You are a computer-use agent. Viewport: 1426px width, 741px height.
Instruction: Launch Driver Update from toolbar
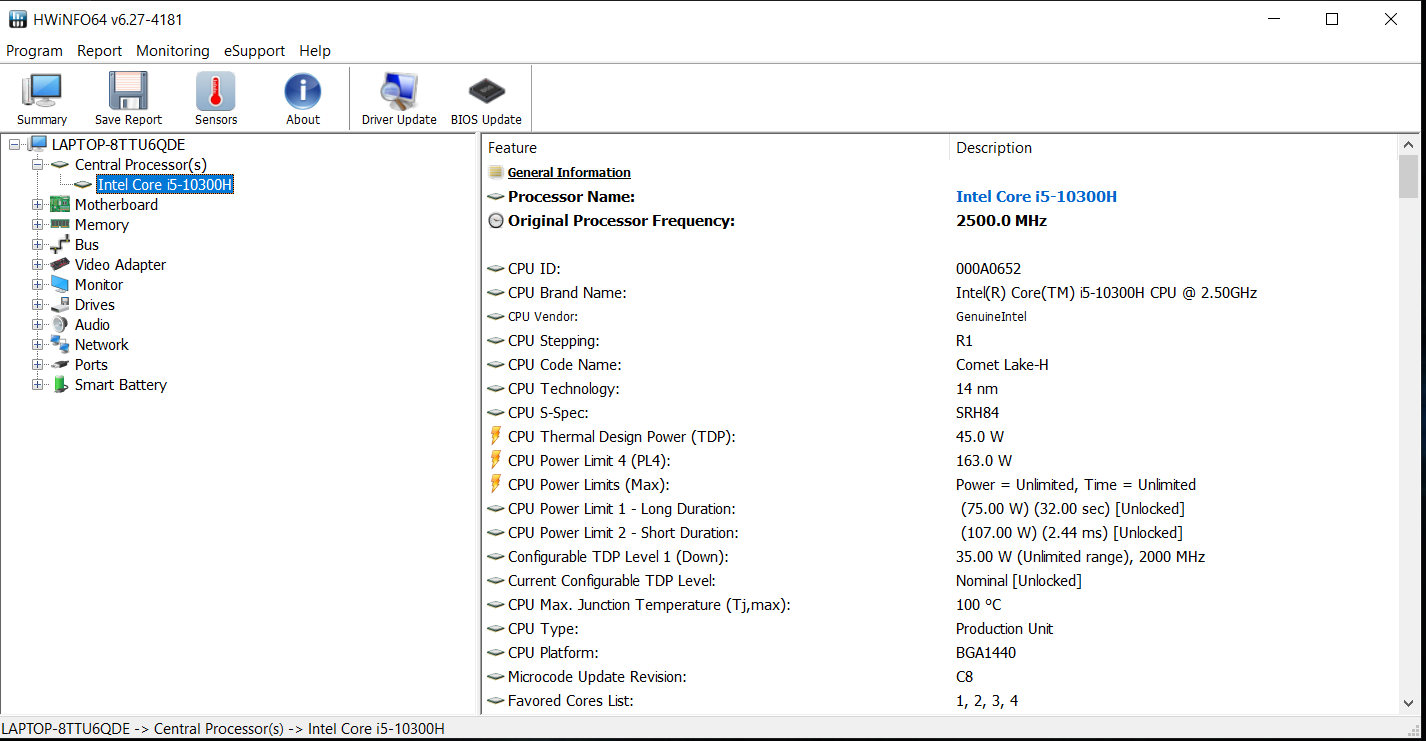point(399,92)
